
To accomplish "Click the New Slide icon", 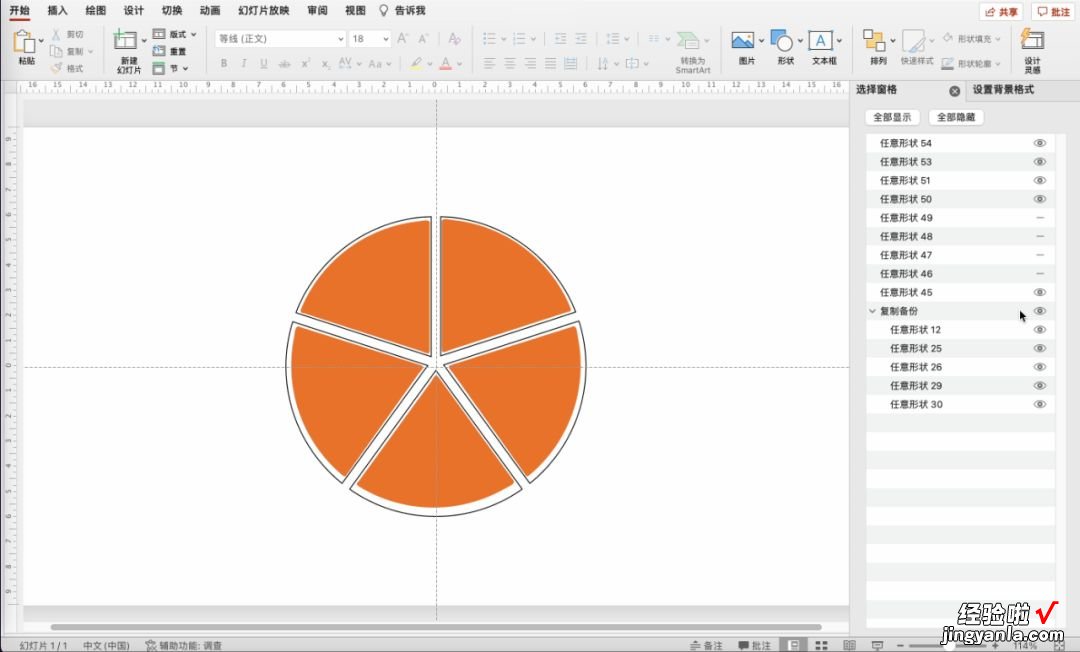I will click(125, 40).
